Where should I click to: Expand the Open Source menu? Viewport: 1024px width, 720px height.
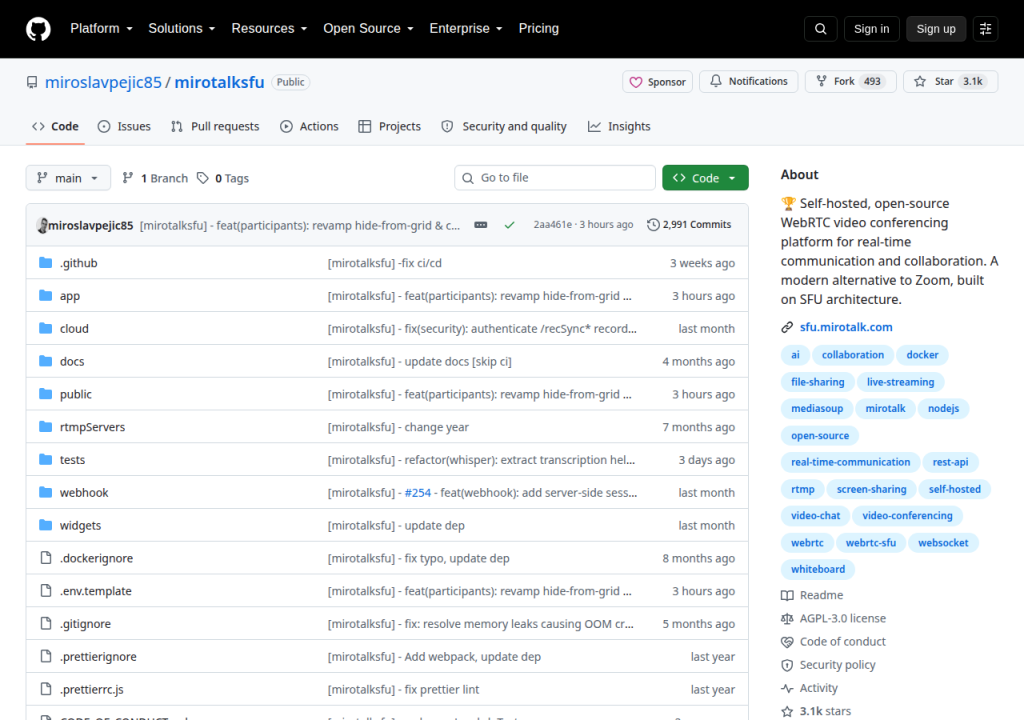click(368, 29)
